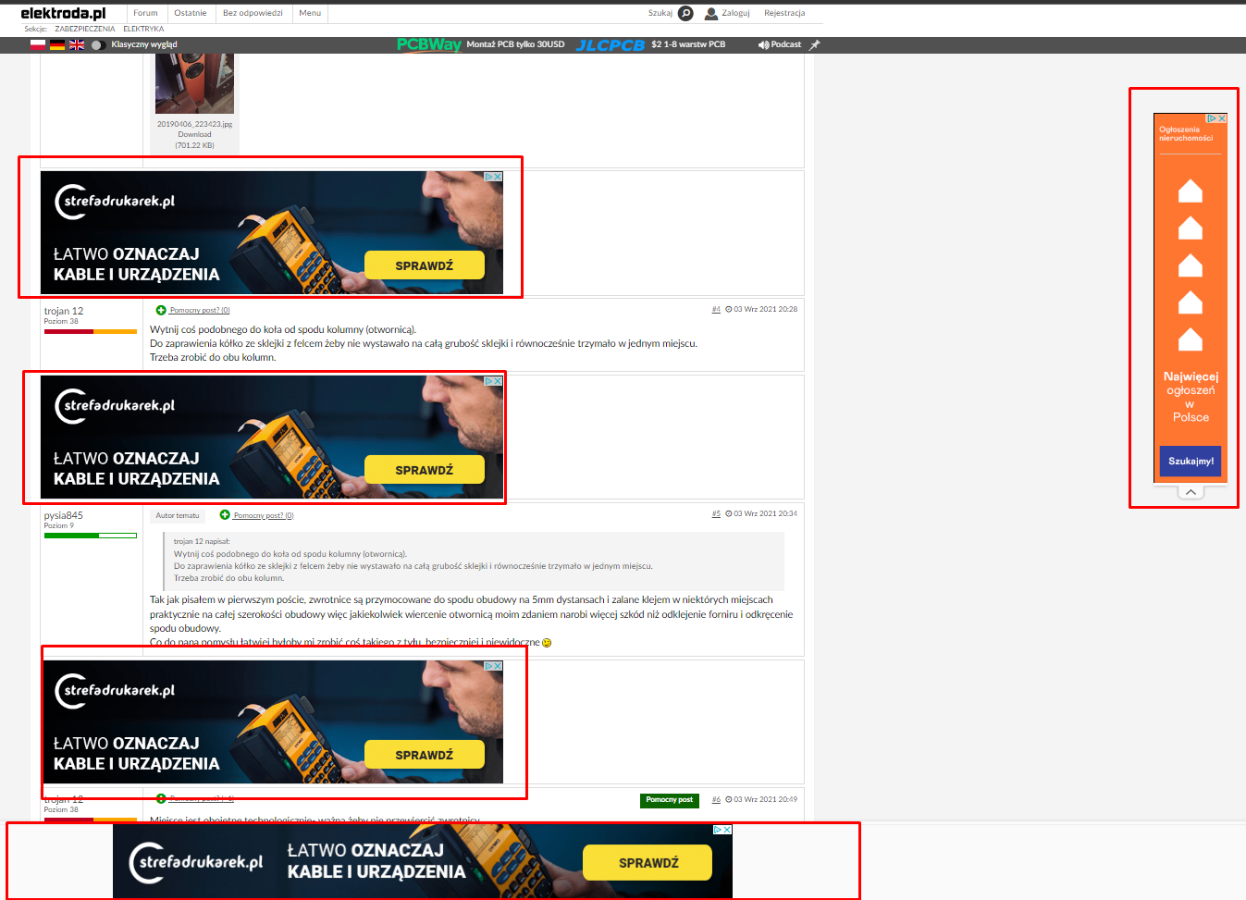Click the Podcast speaker icon
The image size is (1246, 900).
[763, 45]
